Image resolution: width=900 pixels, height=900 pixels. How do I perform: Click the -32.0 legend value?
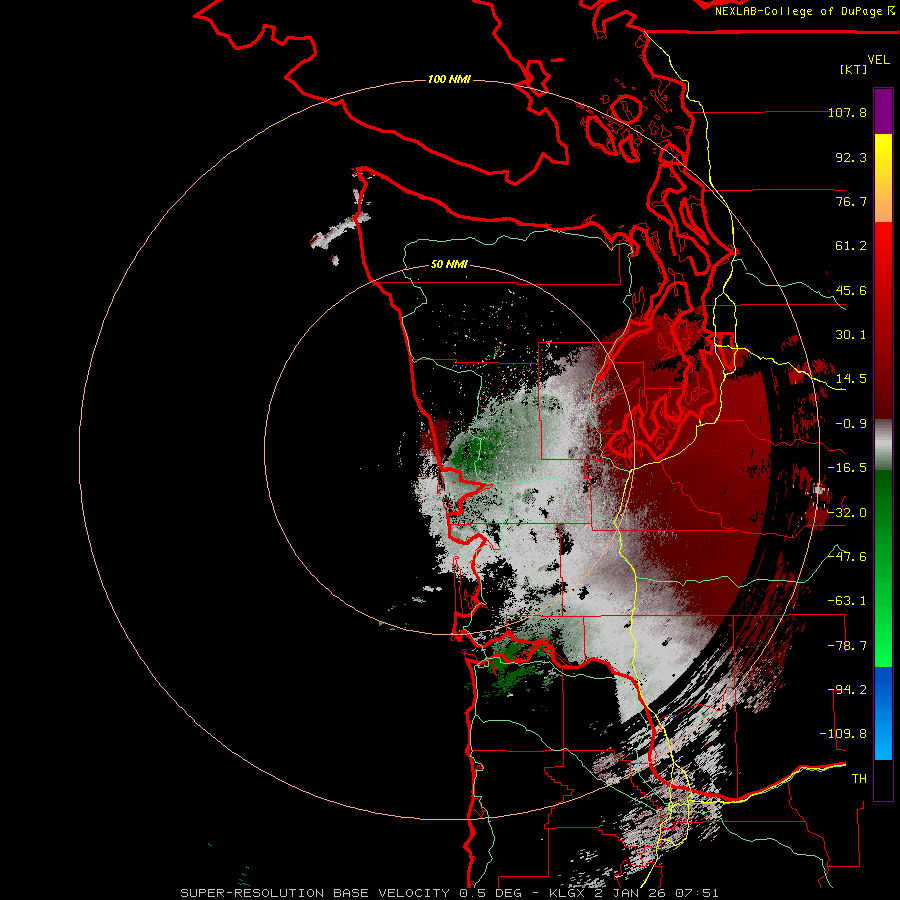tap(847, 513)
